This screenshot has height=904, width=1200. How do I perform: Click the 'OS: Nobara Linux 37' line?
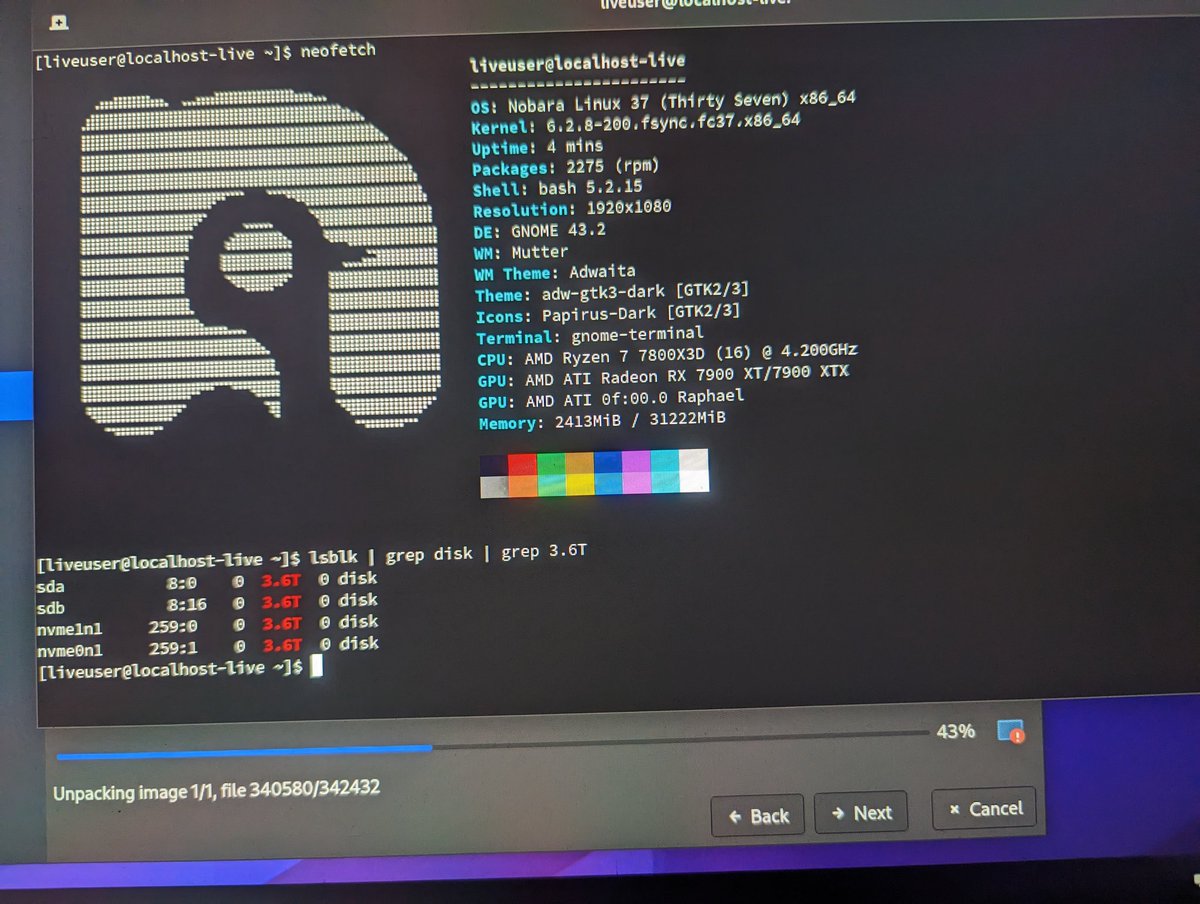coord(663,103)
